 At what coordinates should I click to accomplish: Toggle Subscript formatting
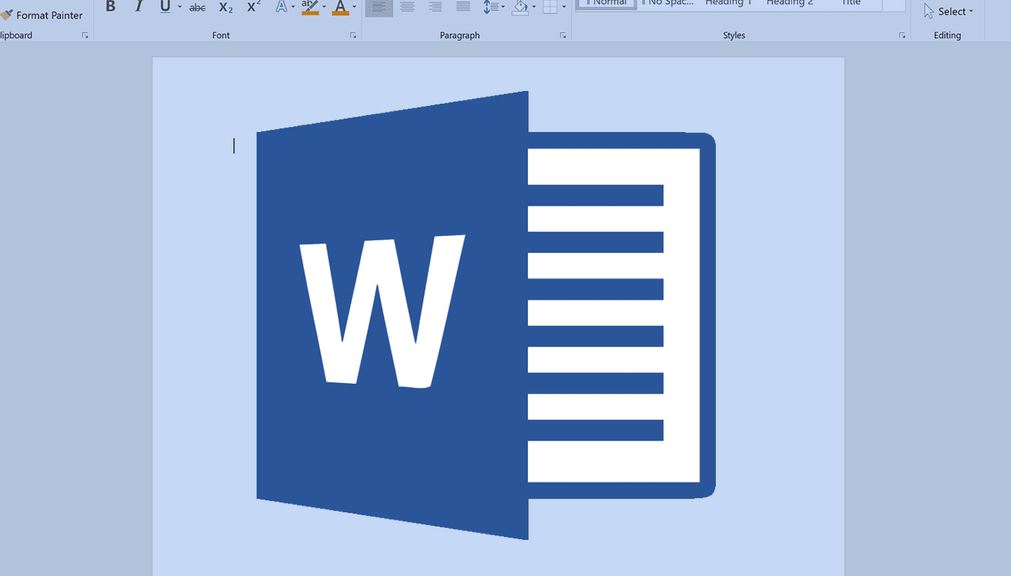pyautogui.click(x=226, y=7)
